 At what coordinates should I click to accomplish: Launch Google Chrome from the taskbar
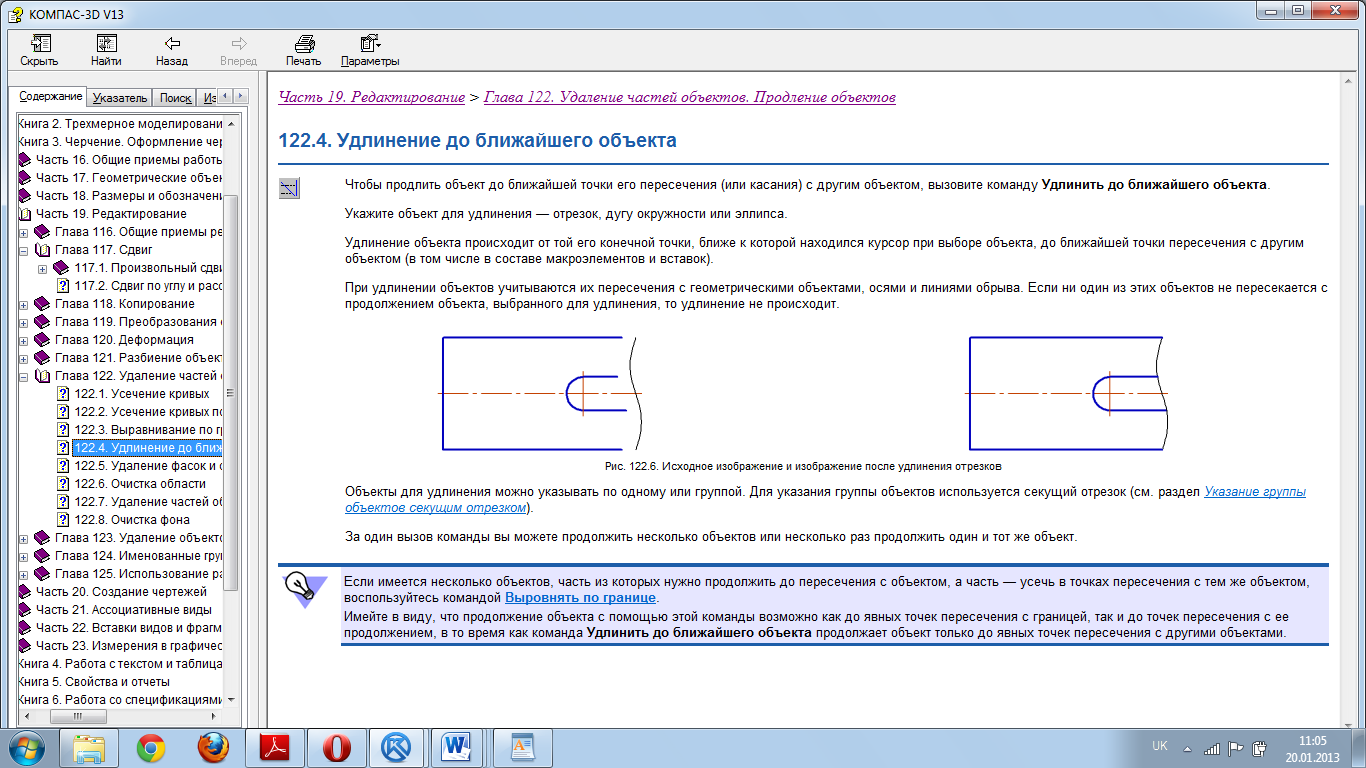pyautogui.click(x=152, y=747)
